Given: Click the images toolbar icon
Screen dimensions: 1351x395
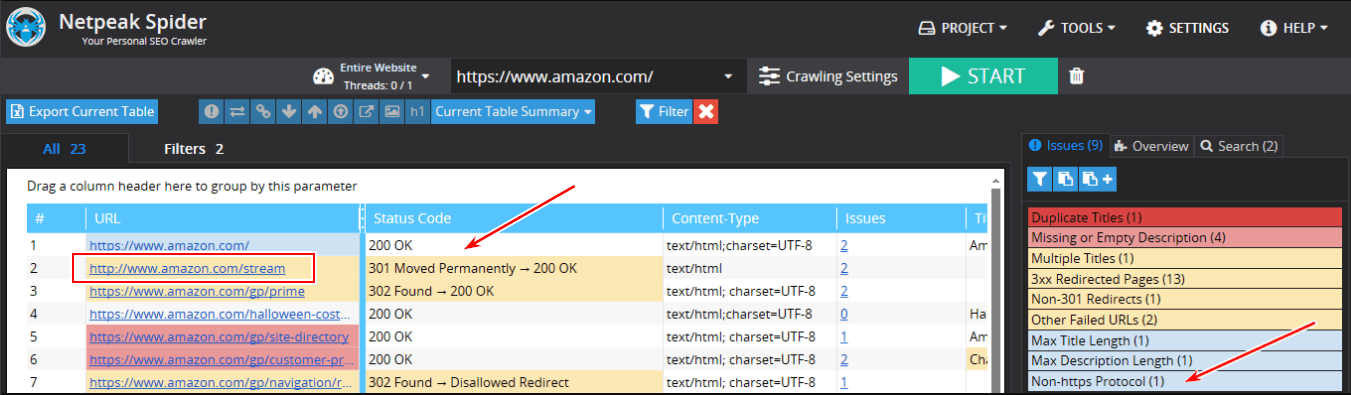Looking at the screenshot, I should tap(393, 111).
